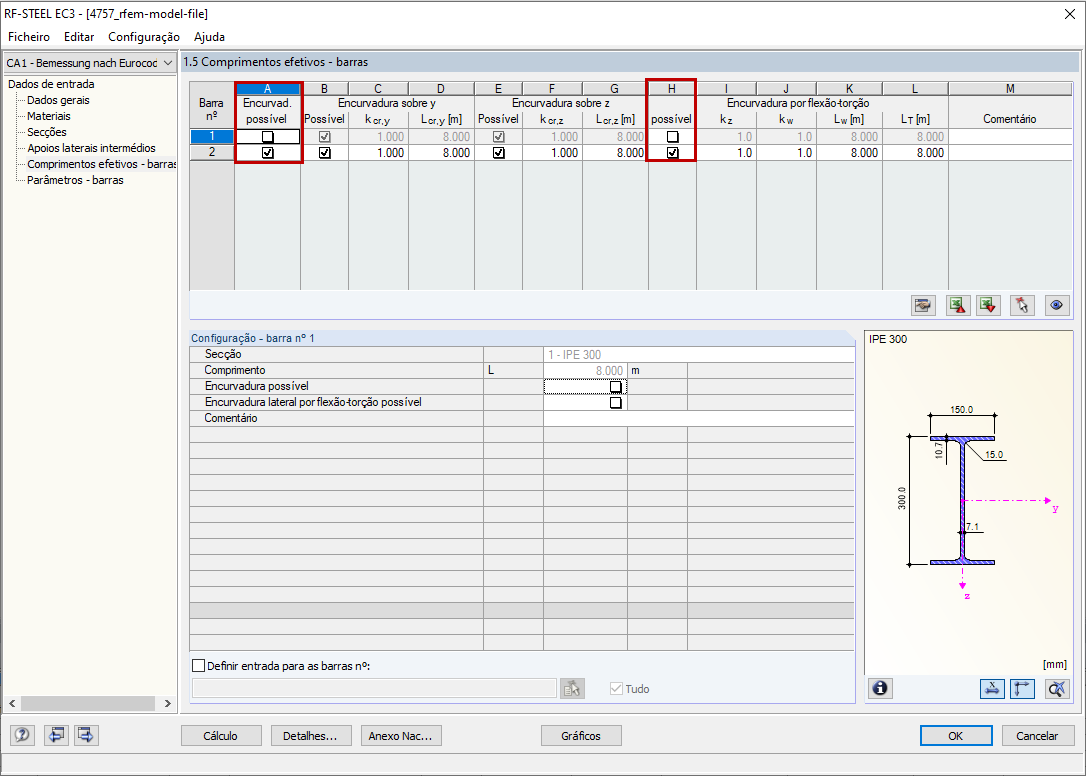
Task: Click the member numbers input field
Action: point(374,689)
